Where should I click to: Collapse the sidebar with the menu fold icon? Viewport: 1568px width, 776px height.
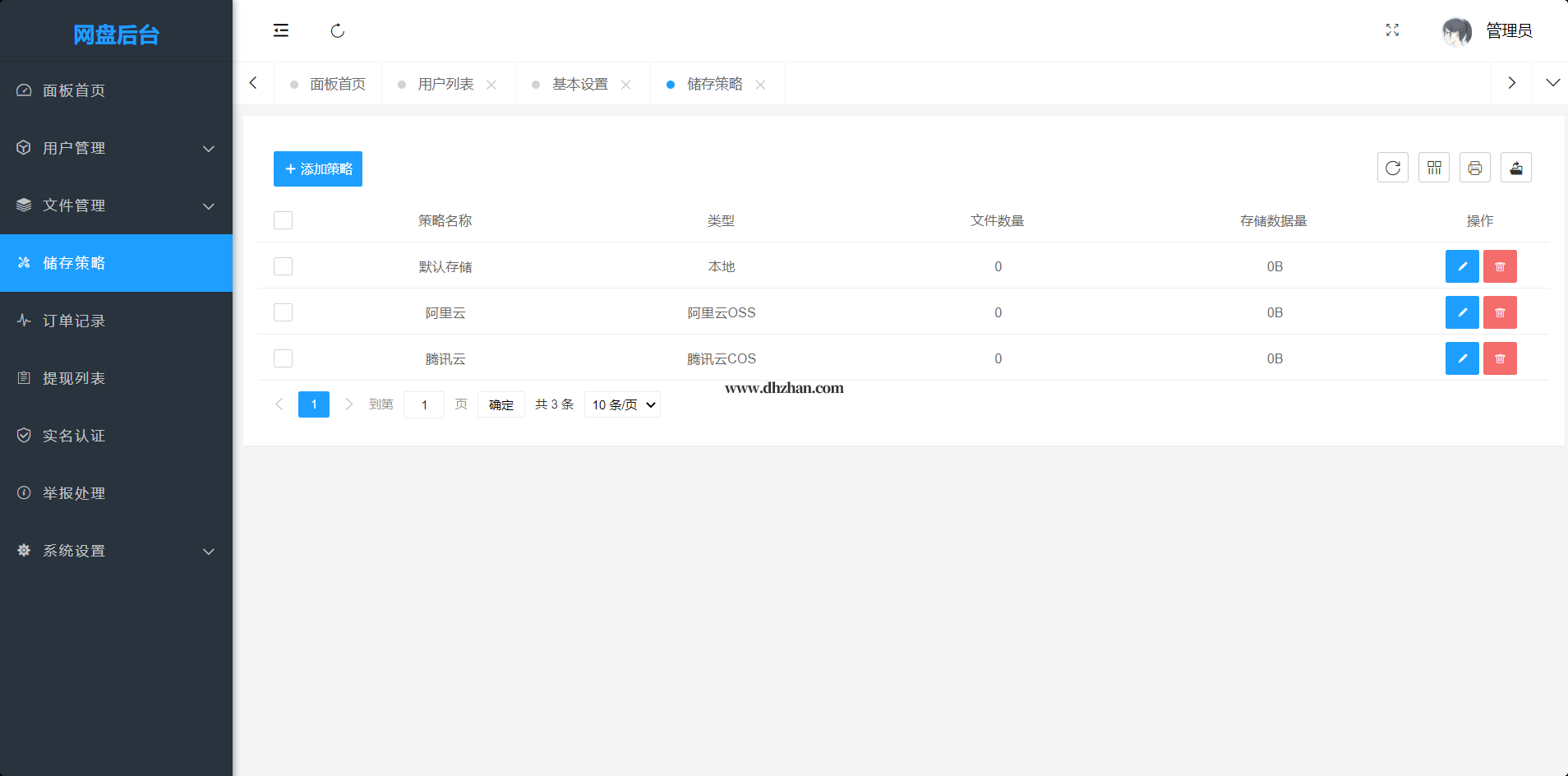click(281, 30)
